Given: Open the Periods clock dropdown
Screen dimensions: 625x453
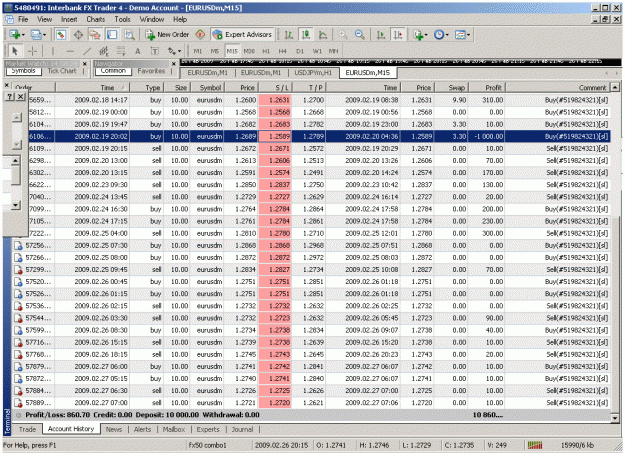Looking at the screenshot, I should click(441, 35).
